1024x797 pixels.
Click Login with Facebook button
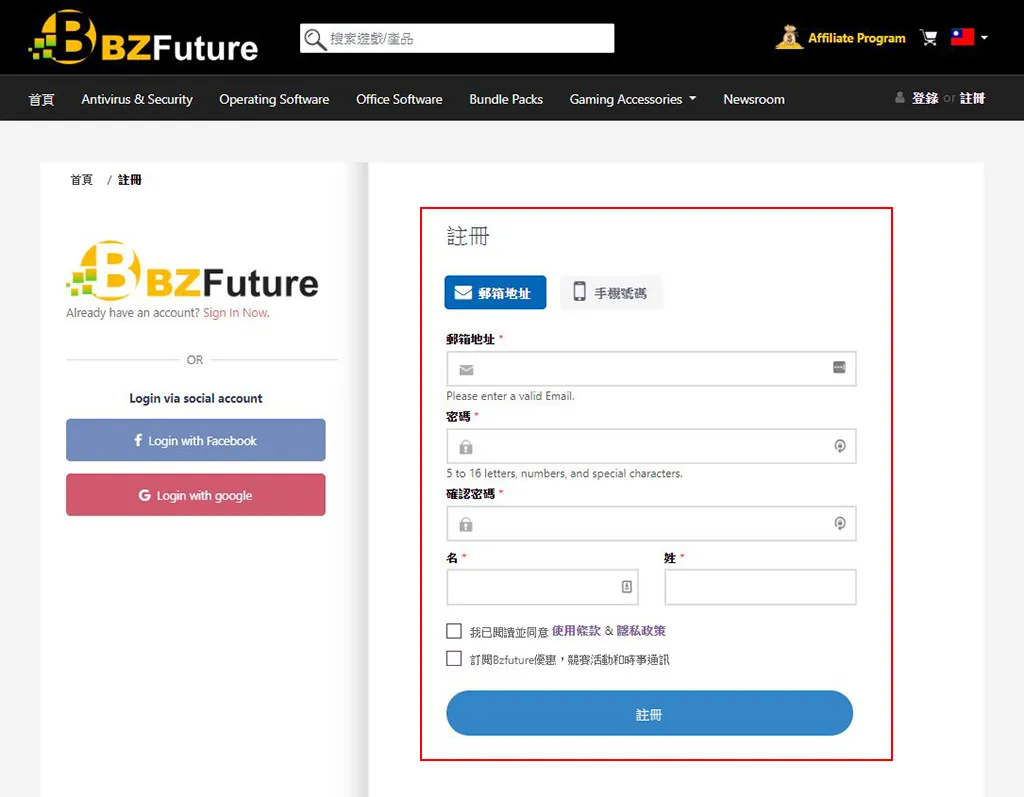(x=195, y=441)
